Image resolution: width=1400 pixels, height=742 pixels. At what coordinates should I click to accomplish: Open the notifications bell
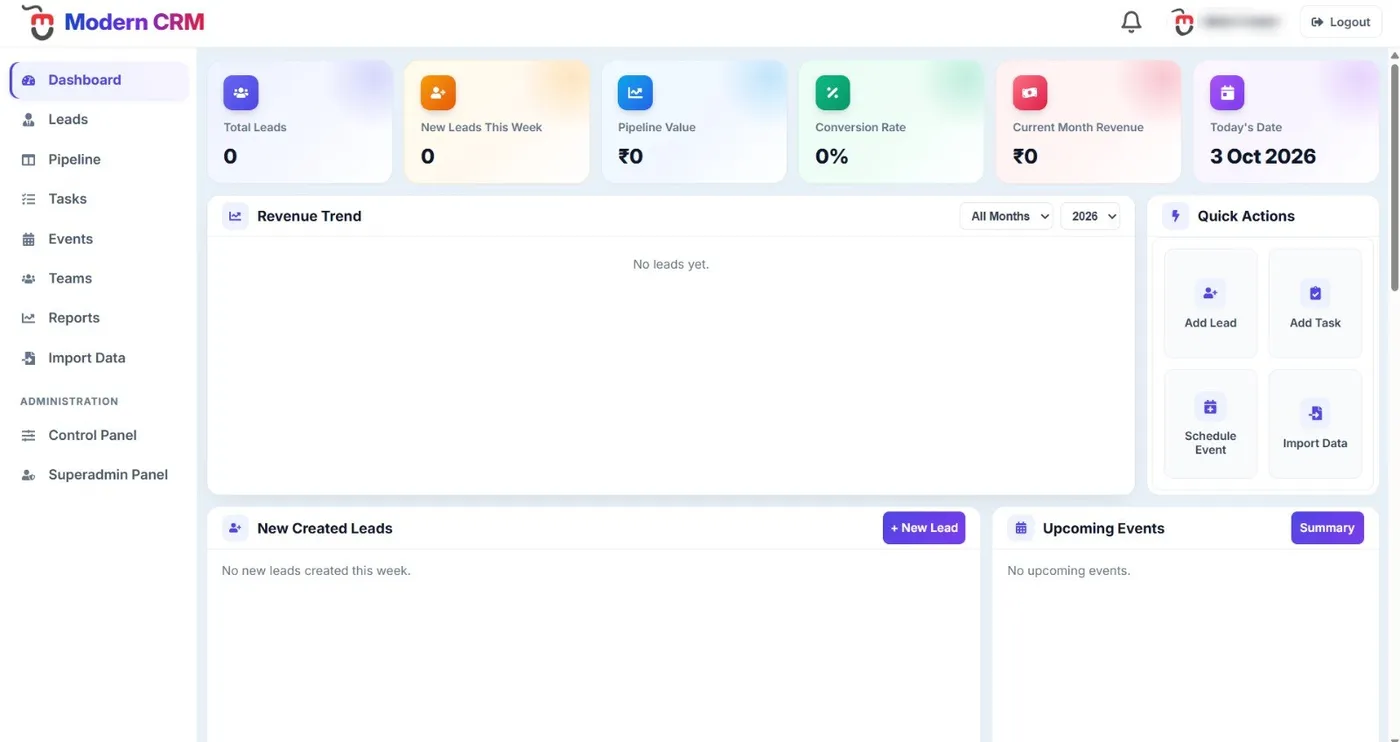(1131, 22)
